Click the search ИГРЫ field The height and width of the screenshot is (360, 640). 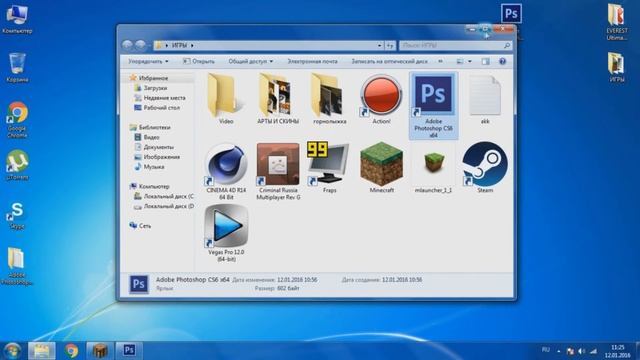coord(455,45)
